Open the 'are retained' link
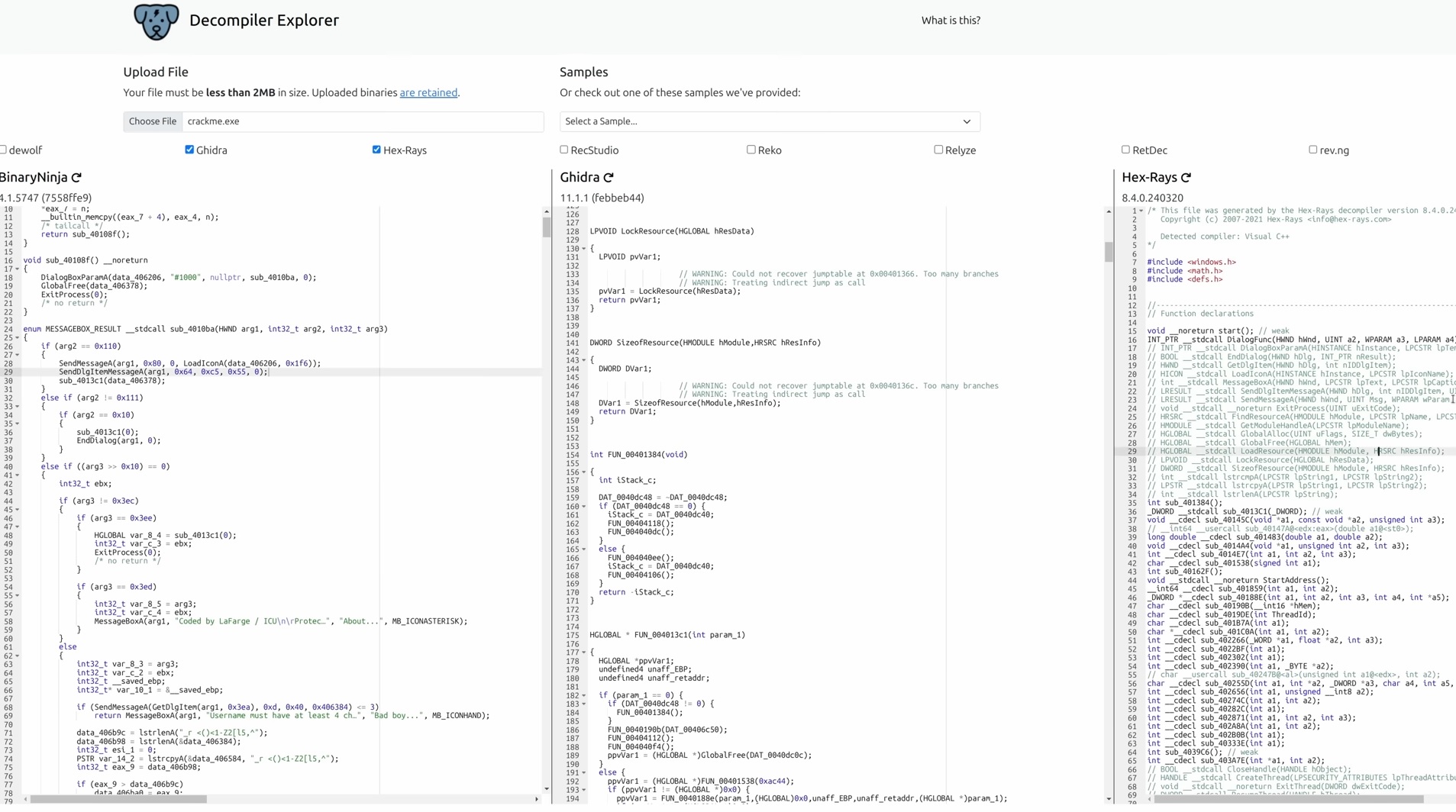The height and width of the screenshot is (812, 1456). [x=428, y=92]
